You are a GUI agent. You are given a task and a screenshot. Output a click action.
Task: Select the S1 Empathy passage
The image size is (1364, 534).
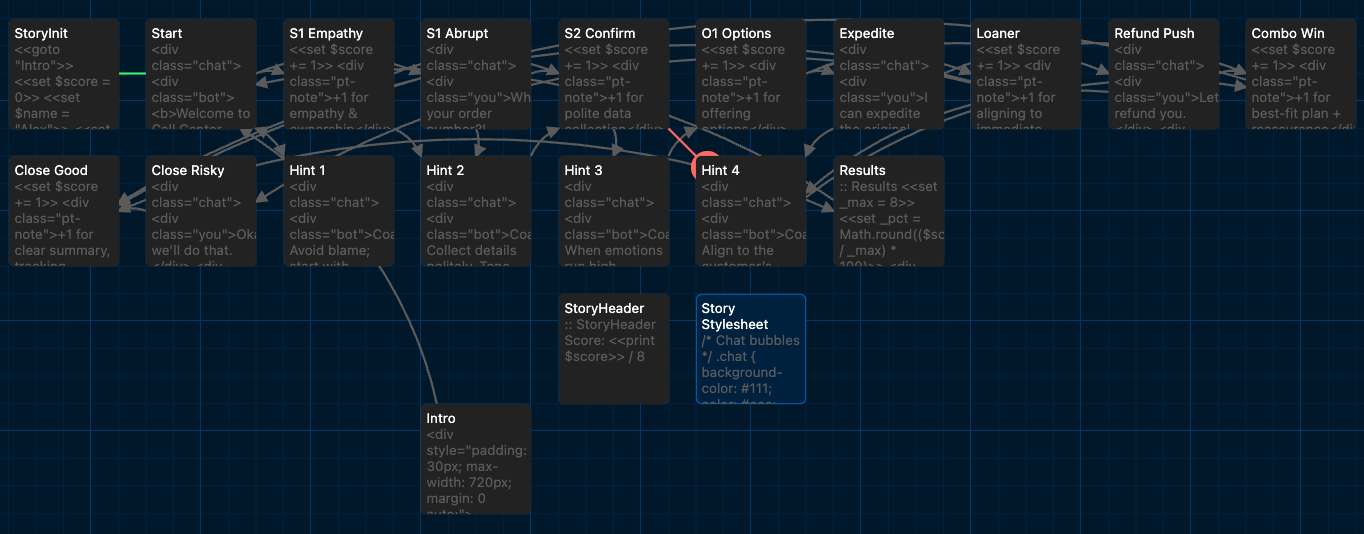pyautogui.click(x=339, y=74)
